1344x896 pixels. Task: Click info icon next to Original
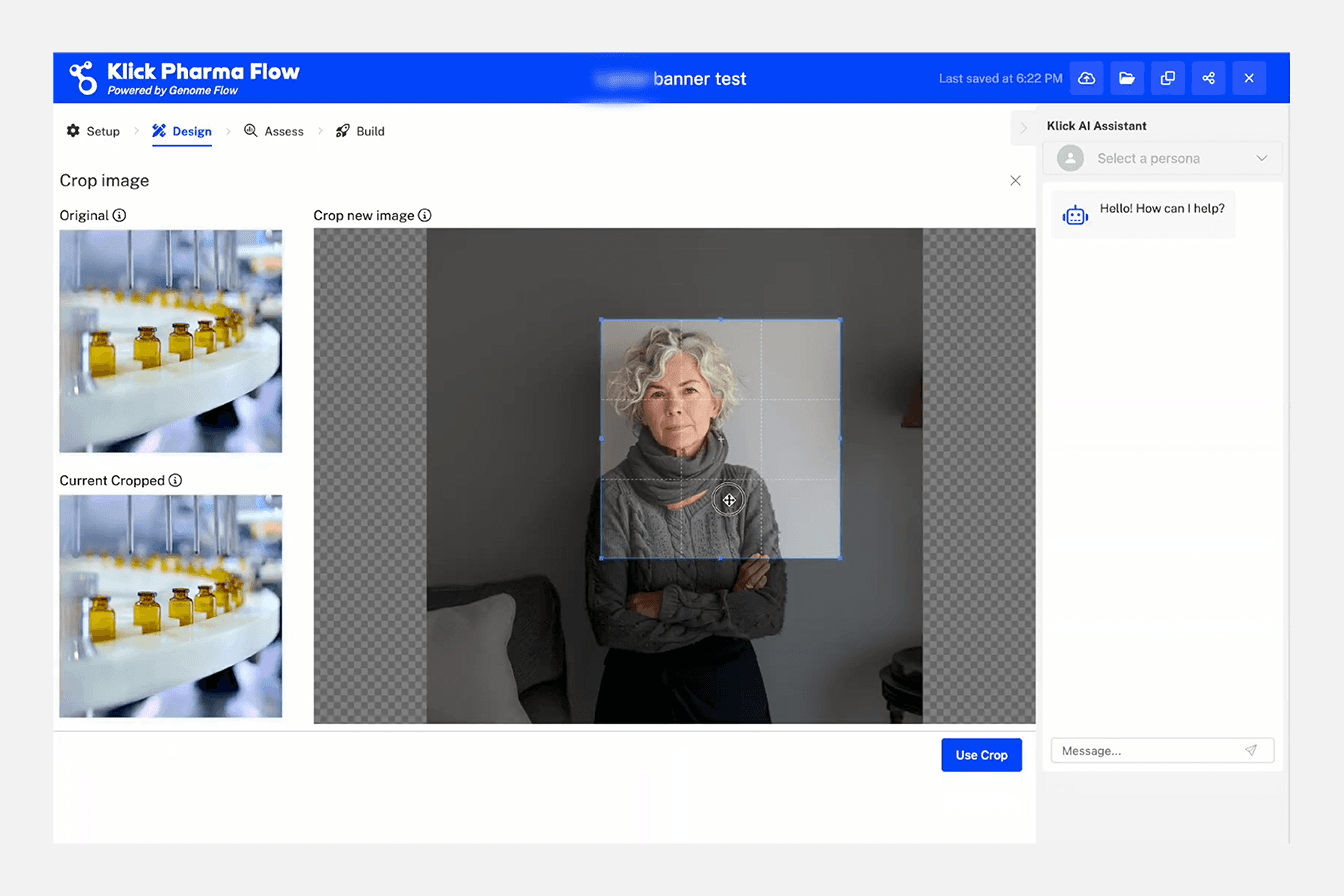point(120,215)
